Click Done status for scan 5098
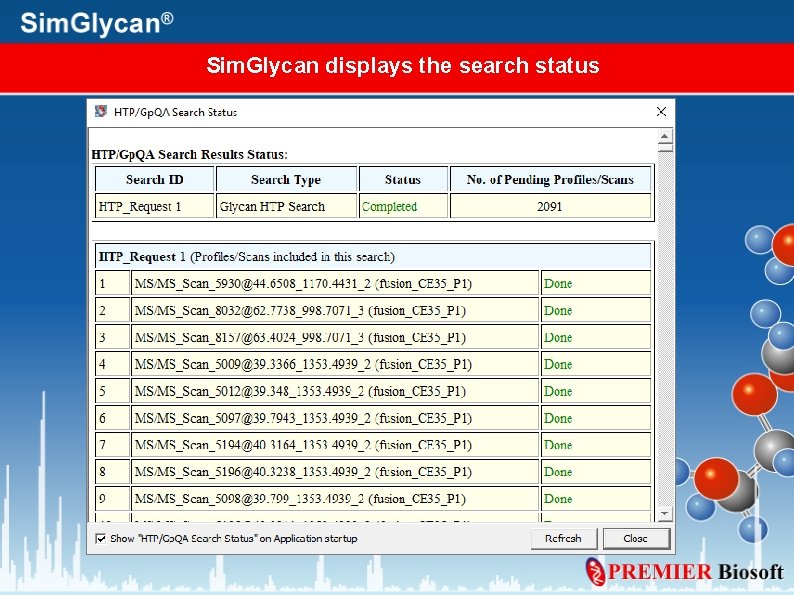 click(596, 499)
